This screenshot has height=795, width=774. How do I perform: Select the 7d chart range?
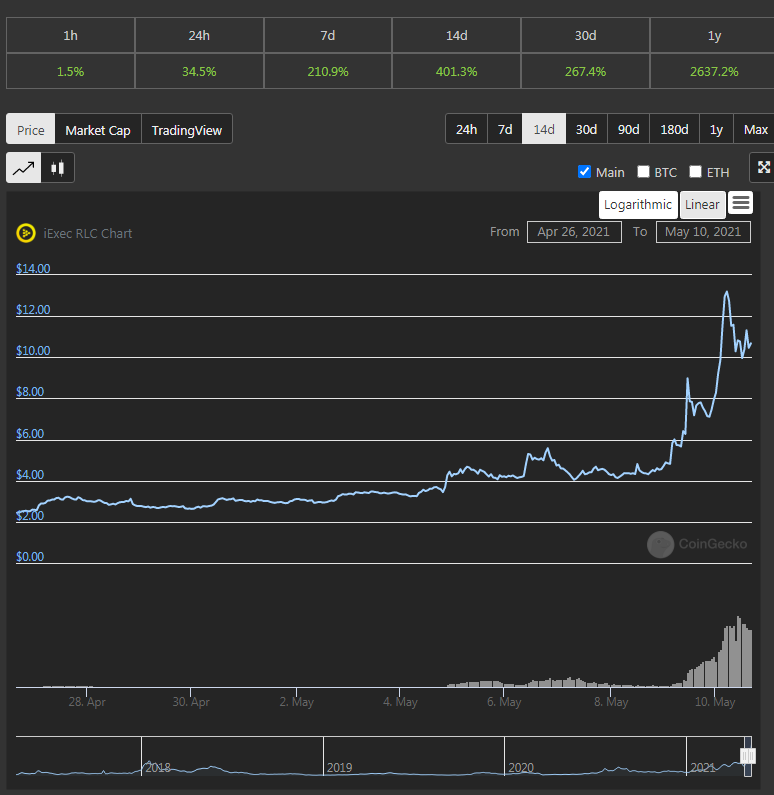505,130
